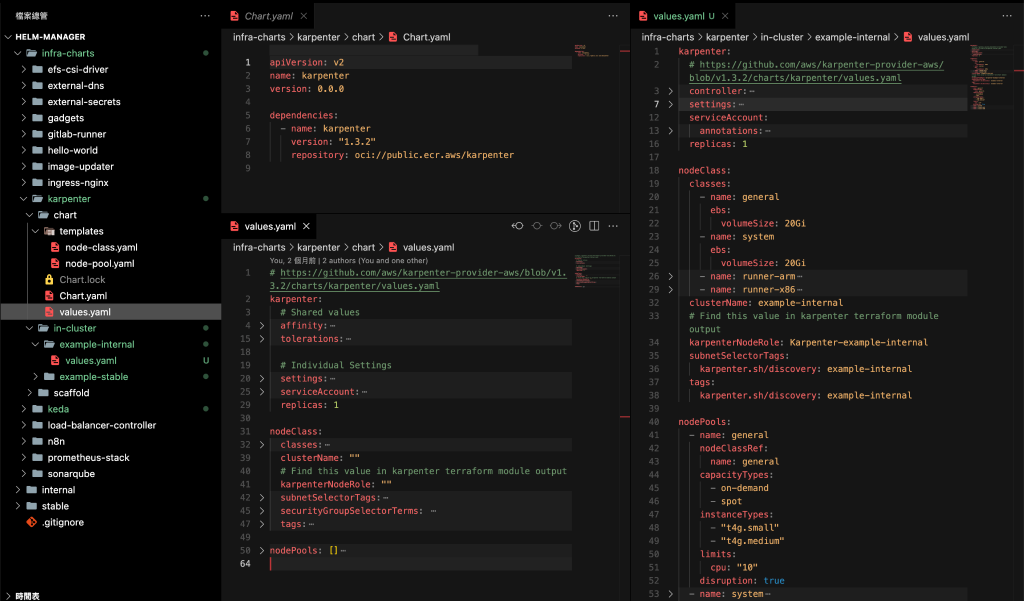
Task: Expand the scaffold folder
Action: tap(29, 393)
